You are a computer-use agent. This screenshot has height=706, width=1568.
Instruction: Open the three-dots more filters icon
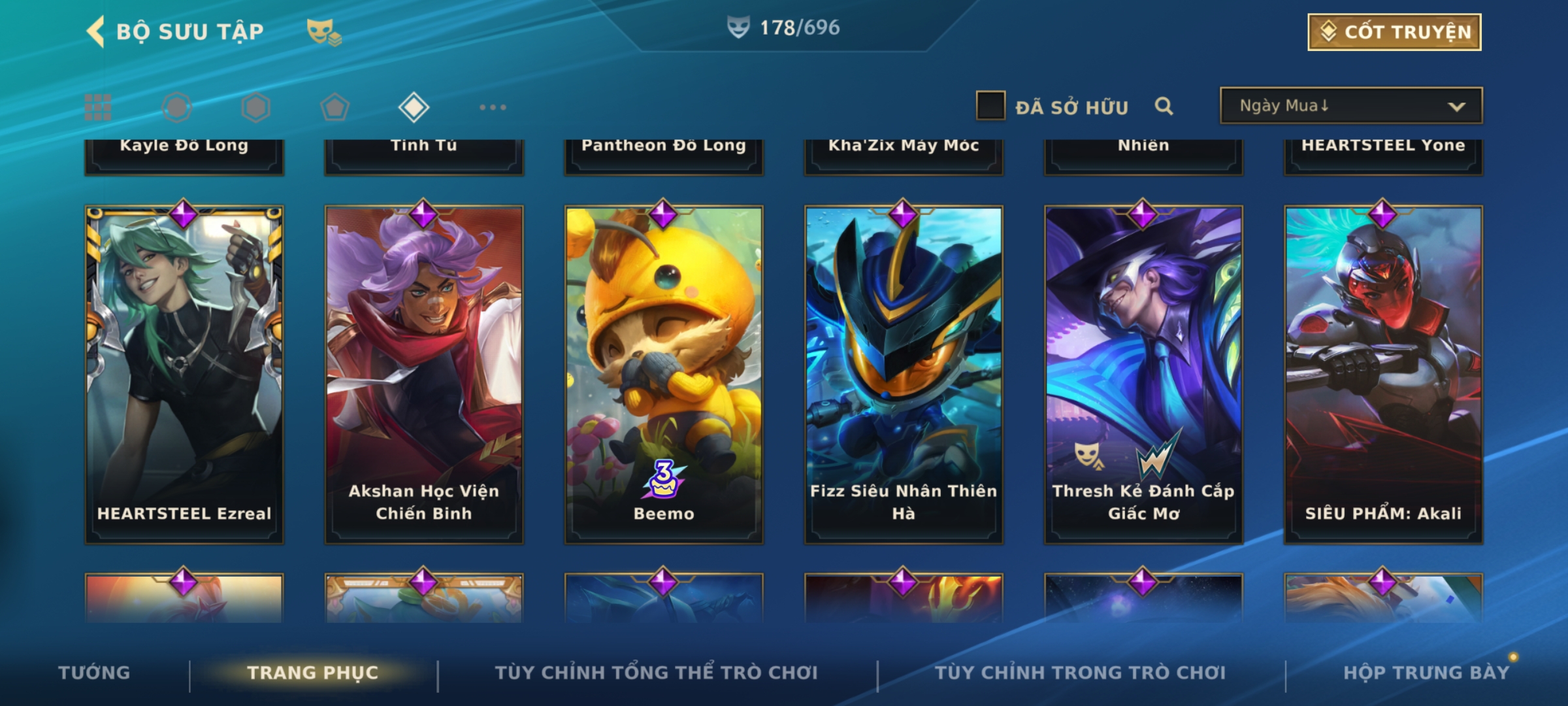tap(493, 107)
